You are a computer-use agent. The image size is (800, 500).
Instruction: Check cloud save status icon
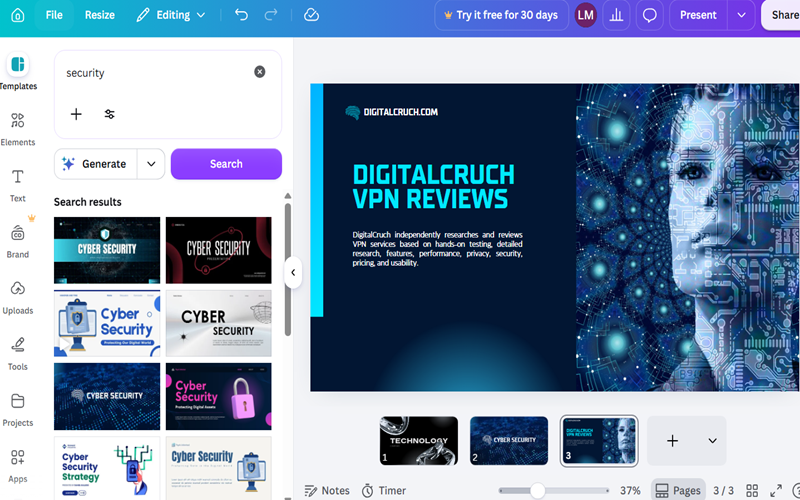click(311, 15)
